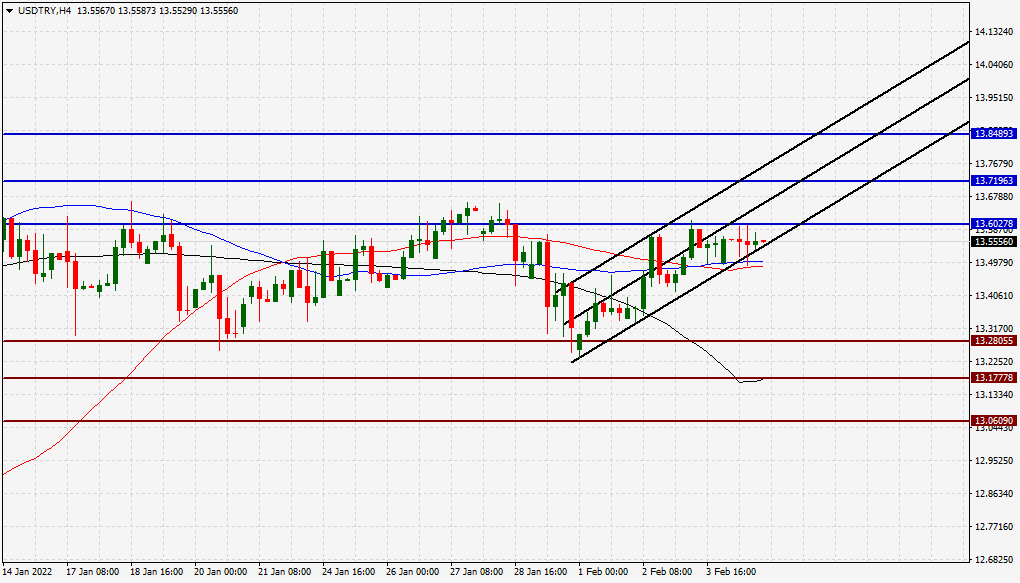
Task: Select the 3 Feb 16:00 time label
Action: coord(731,572)
